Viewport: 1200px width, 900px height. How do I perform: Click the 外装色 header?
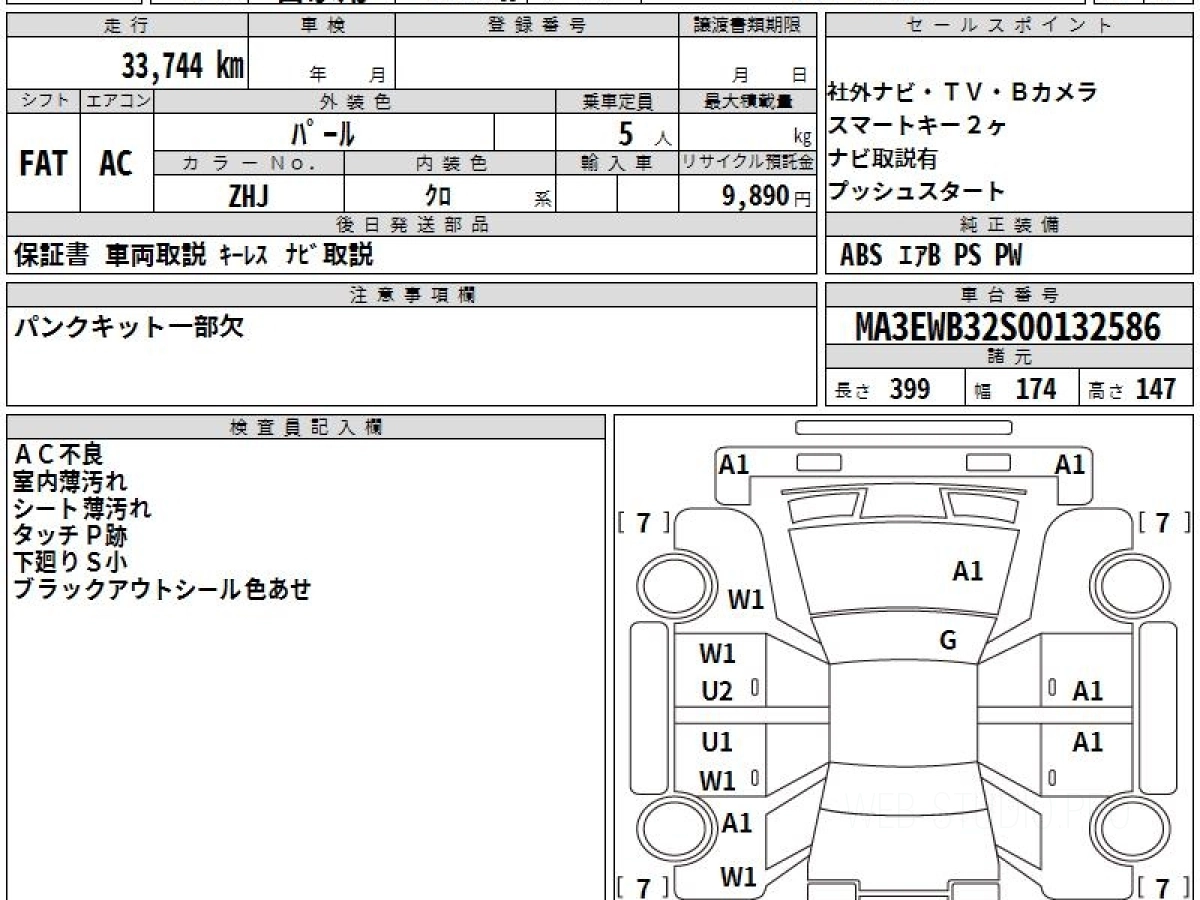(x=355, y=101)
